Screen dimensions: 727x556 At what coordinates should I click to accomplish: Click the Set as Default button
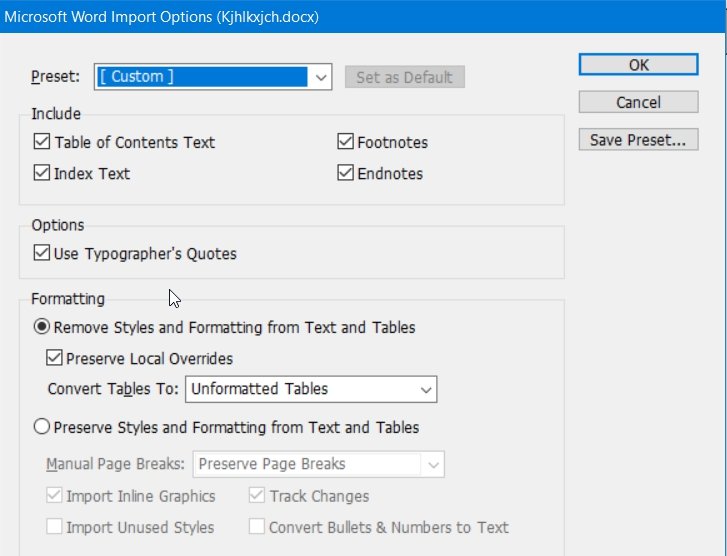click(x=404, y=77)
